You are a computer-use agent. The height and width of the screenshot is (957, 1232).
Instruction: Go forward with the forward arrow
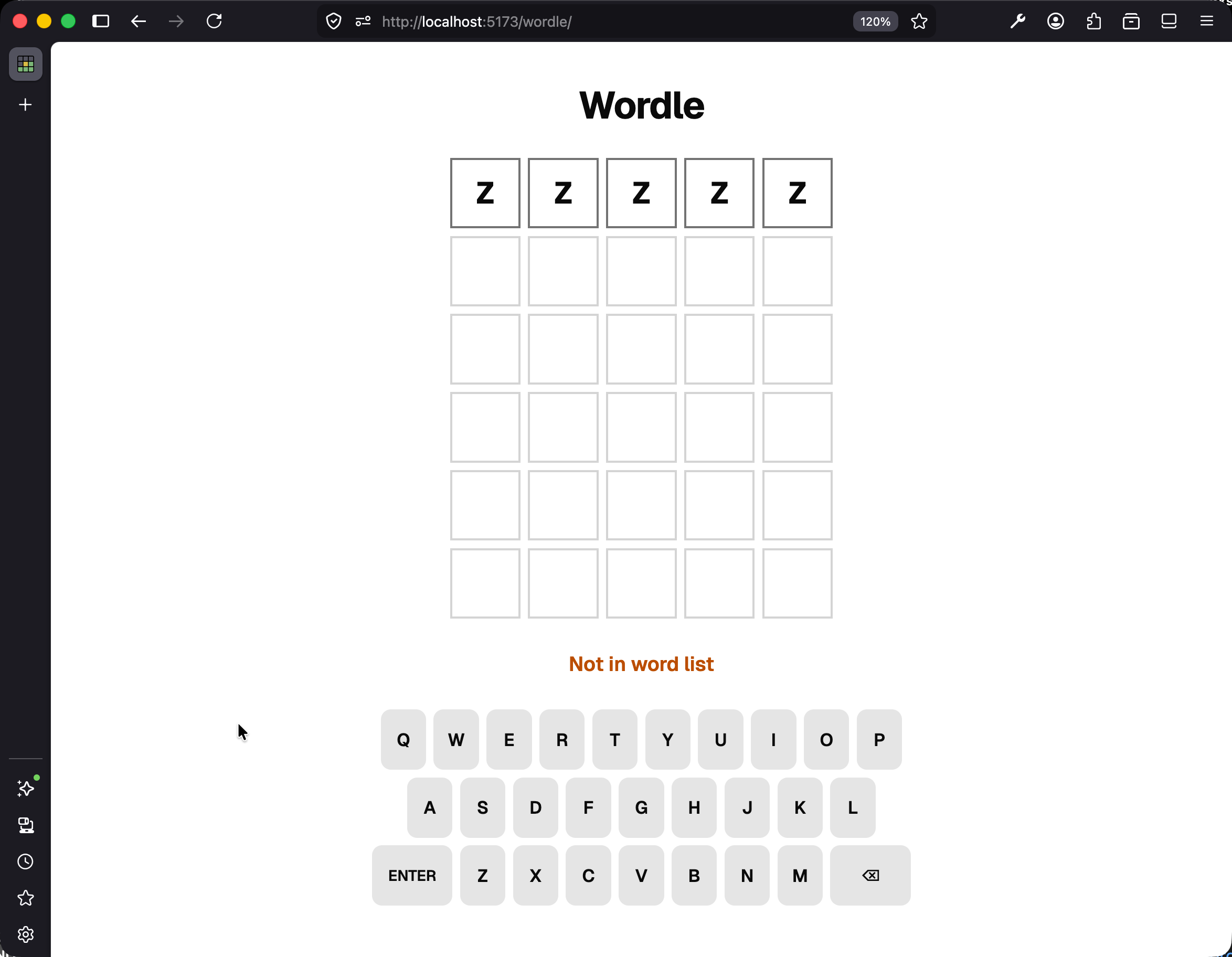[176, 22]
